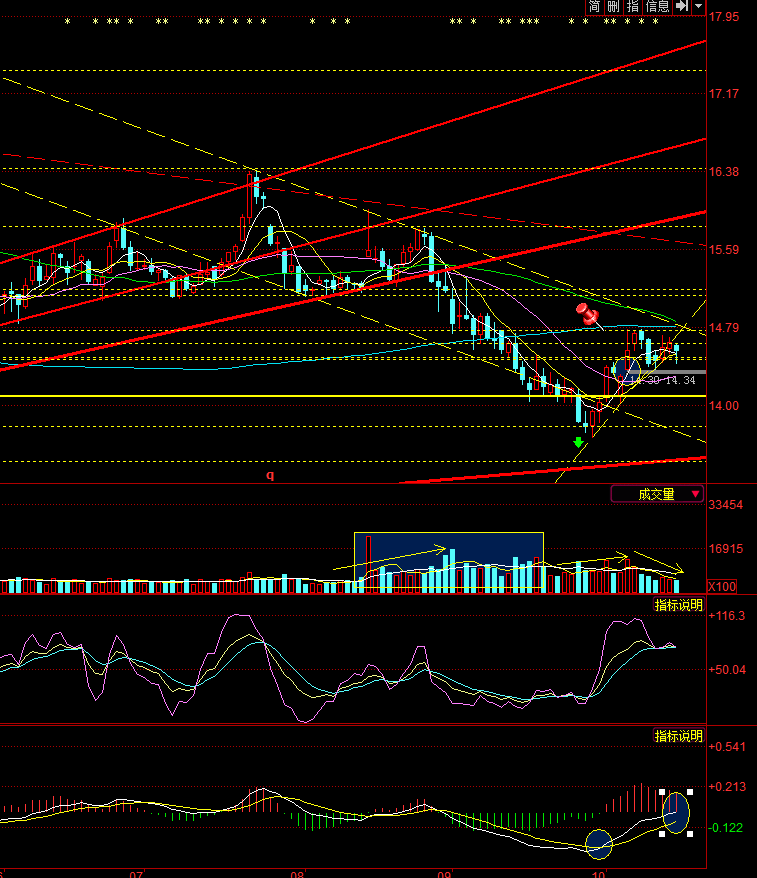The image size is (757, 878).
Task: Open the 信息 info button
Action: coord(657,6)
